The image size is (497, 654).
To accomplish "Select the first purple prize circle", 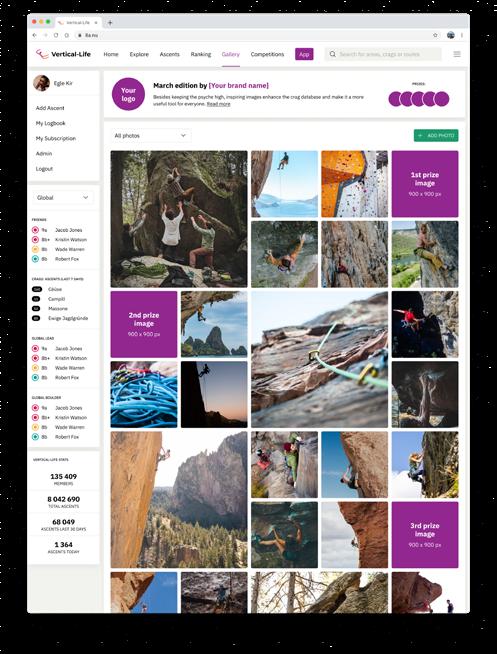I will click(395, 99).
